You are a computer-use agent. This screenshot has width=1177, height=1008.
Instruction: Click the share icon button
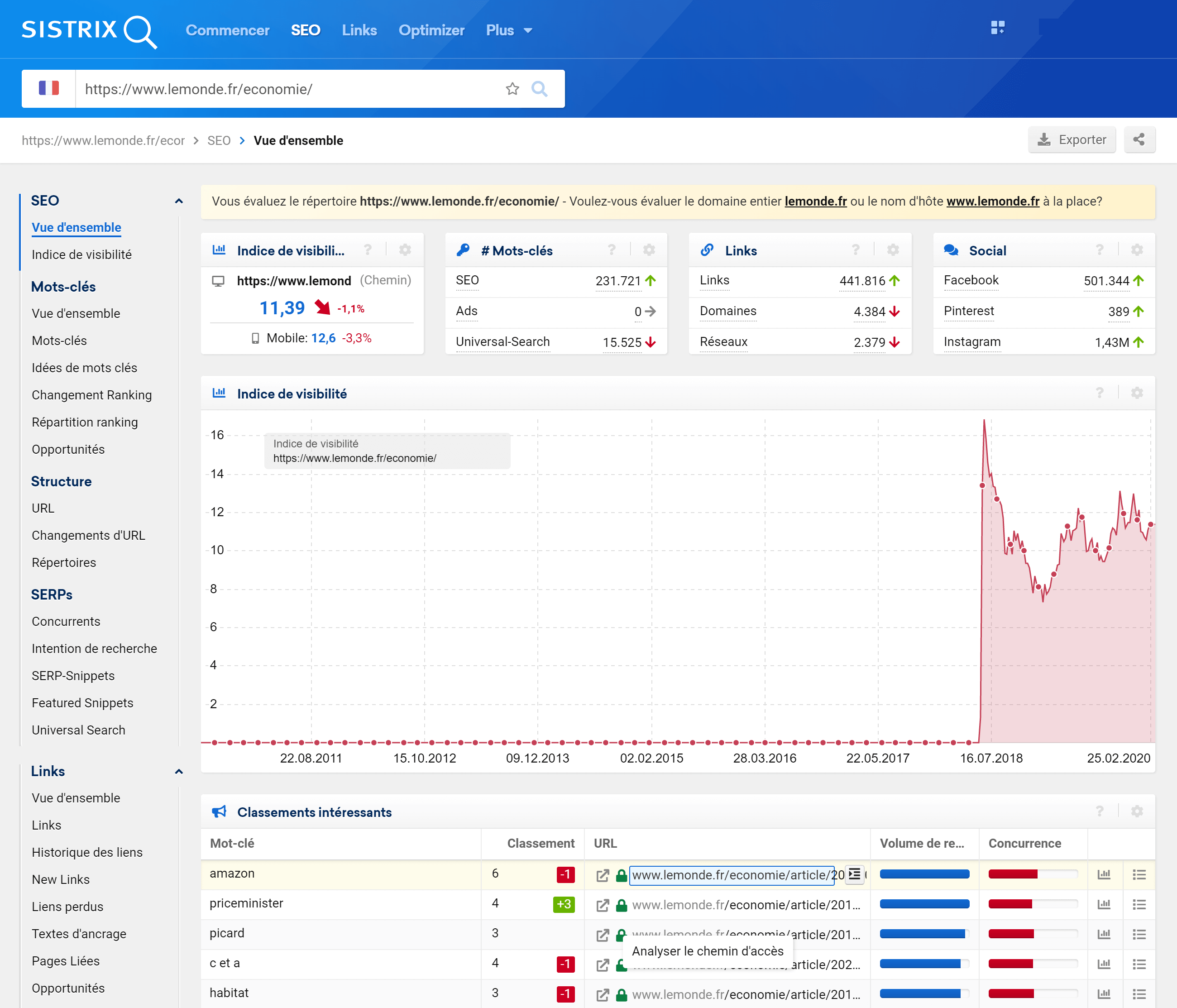1139,140
